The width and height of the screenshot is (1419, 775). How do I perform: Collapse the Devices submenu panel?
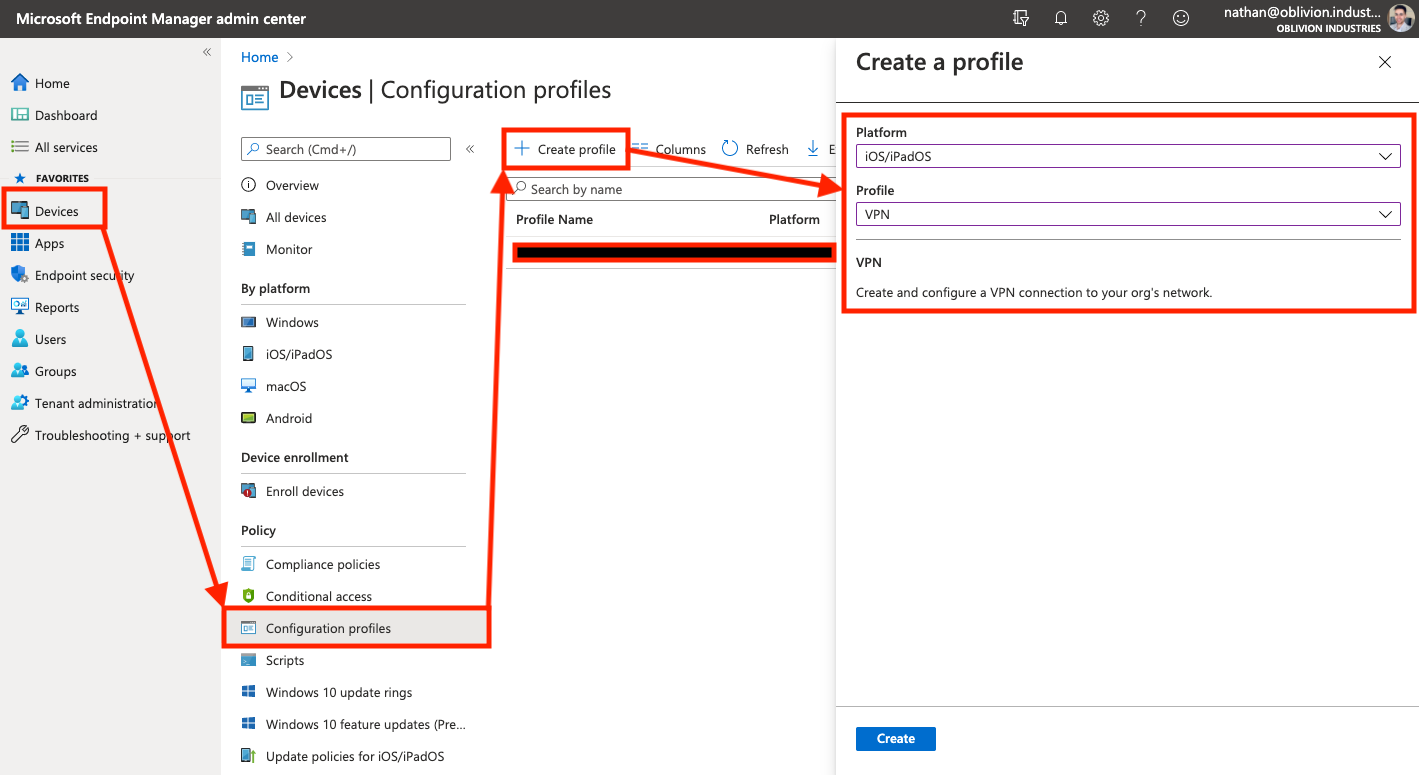click(x=470, y=149)
